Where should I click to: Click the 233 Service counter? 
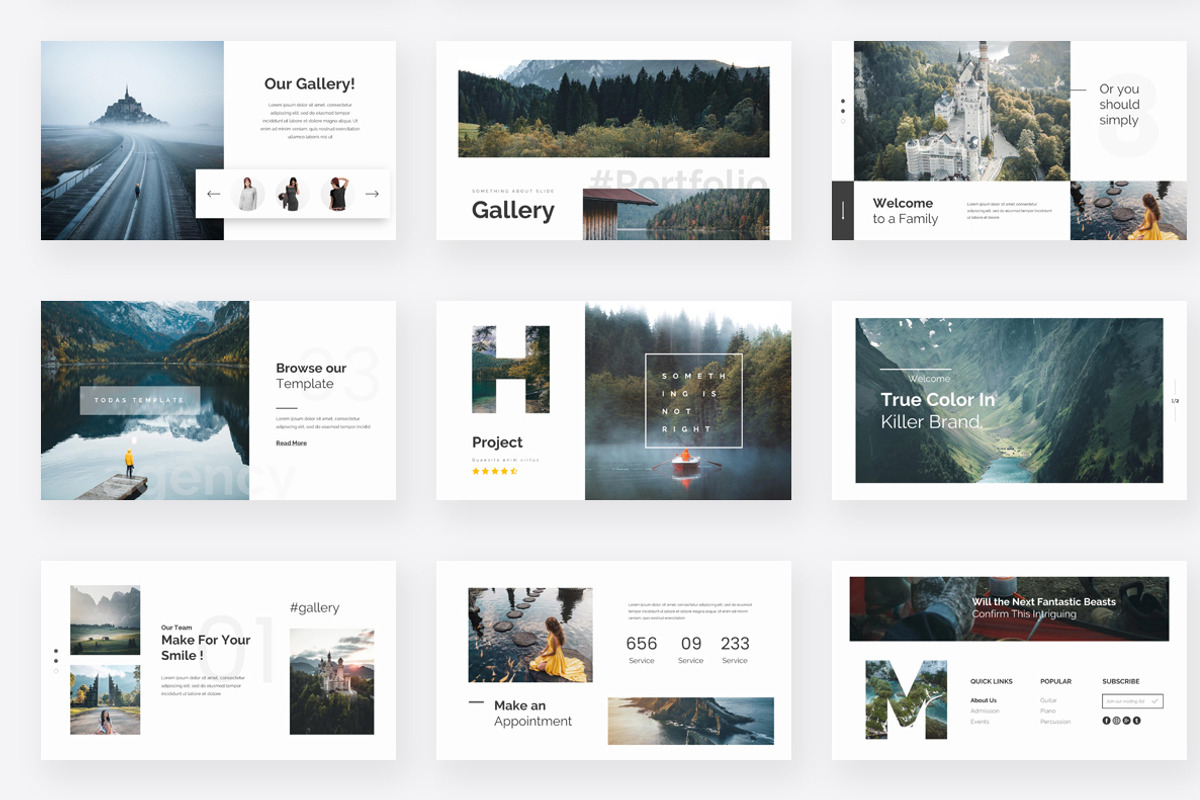pyautogui.click(x=735, y=649)
